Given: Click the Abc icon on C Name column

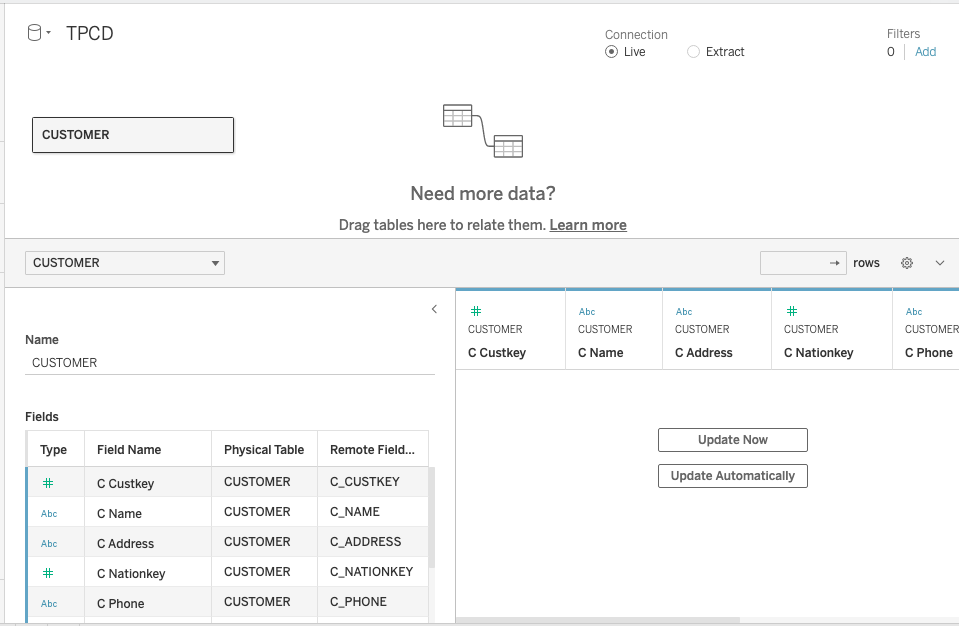Looking at the screenshot, I should 586,311.
